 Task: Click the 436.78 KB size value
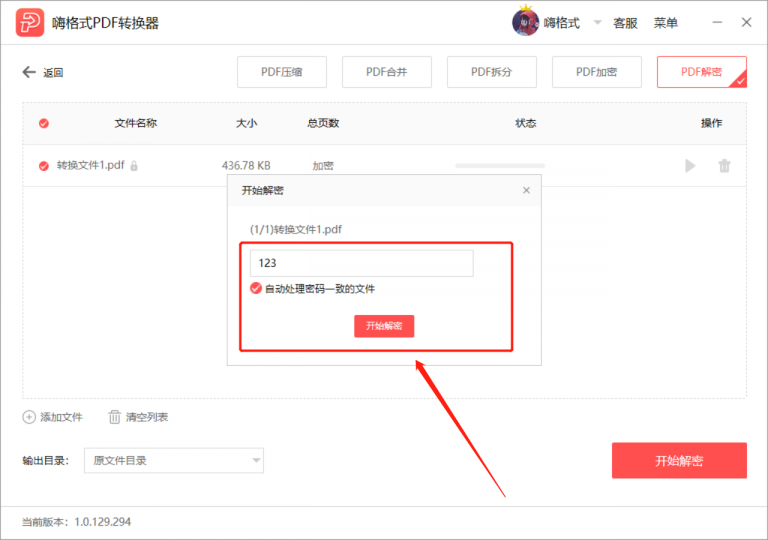[246, 166]
